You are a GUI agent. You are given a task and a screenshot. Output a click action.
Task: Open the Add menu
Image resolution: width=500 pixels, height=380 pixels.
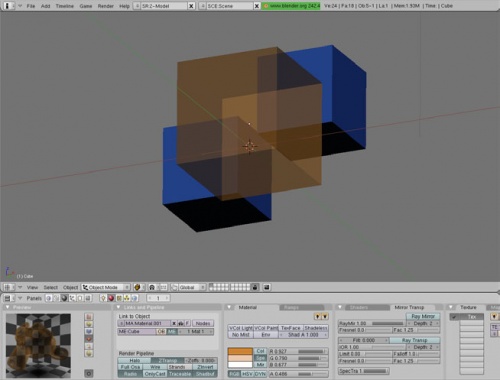coord(45,6)
